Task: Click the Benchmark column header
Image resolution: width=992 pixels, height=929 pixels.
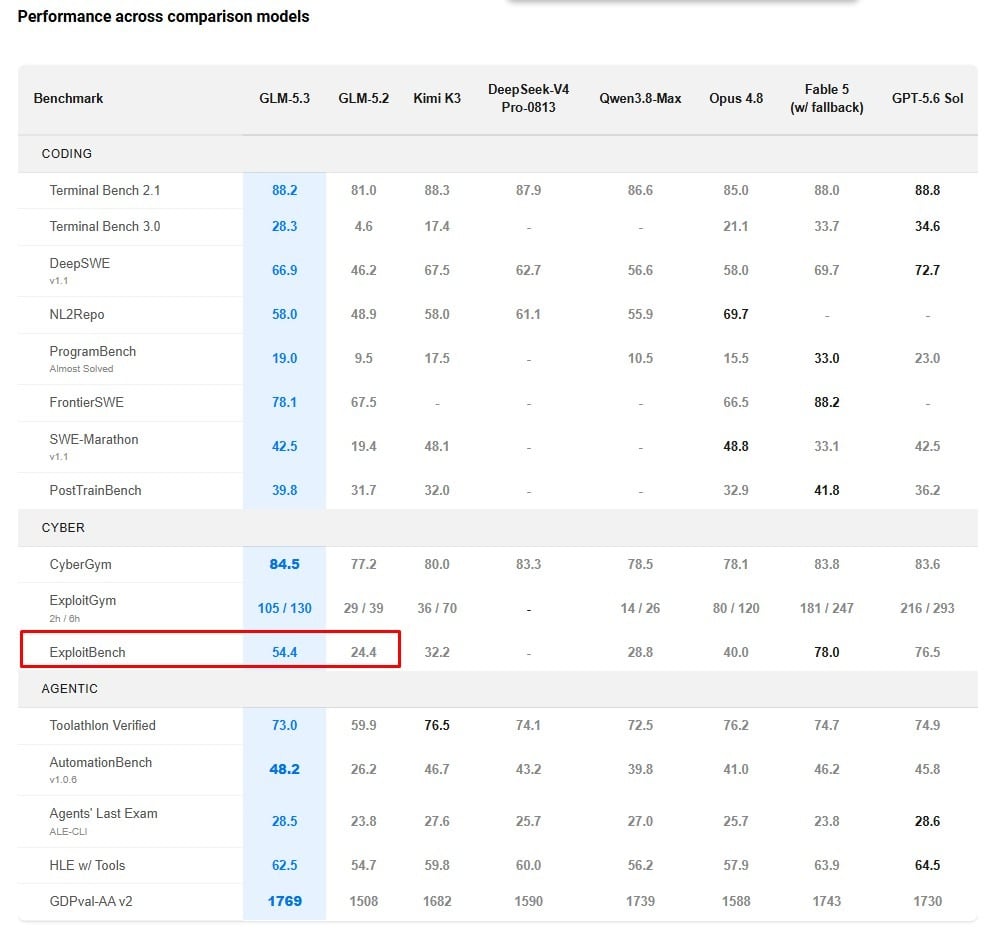Action: coord(68,98)
